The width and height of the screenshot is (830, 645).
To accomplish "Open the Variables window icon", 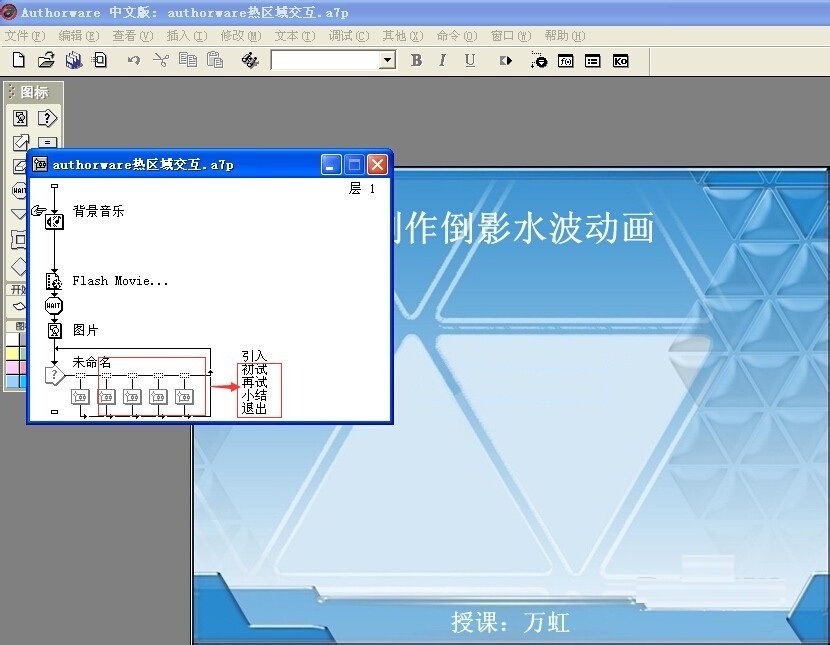I will pos(593,61).
